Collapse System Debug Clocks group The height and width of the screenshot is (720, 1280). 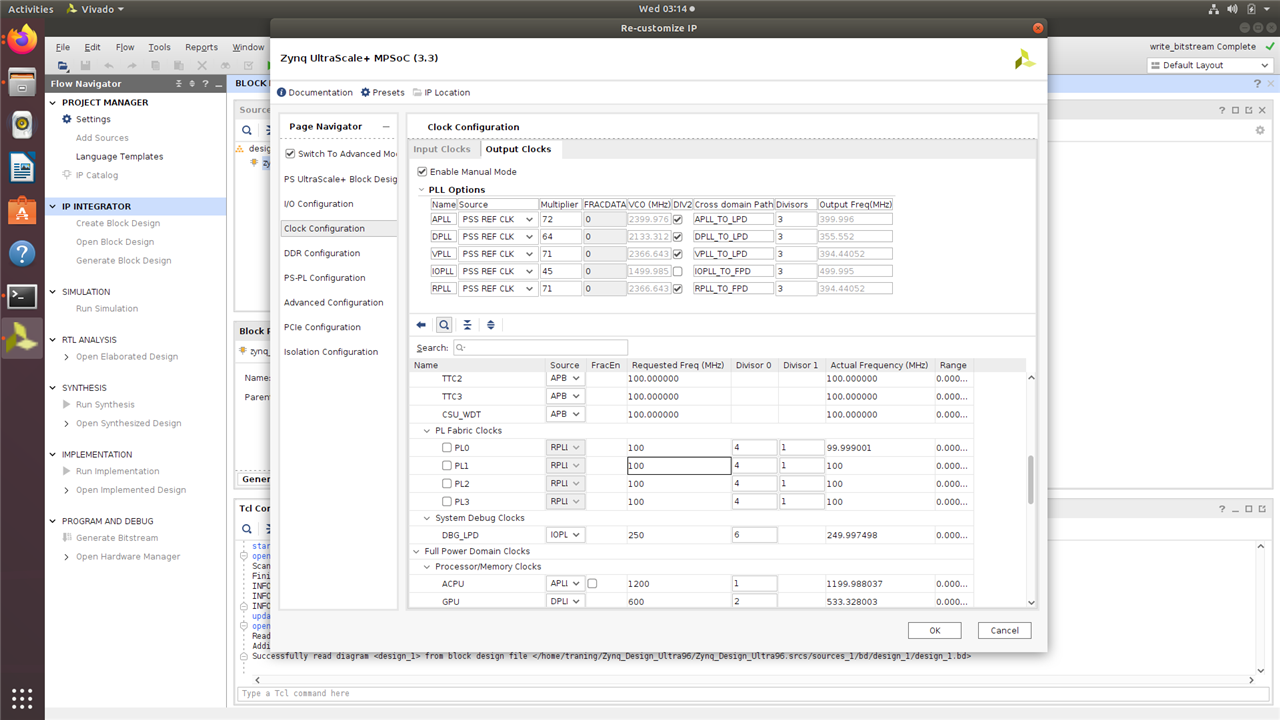(x=428, y=518)
